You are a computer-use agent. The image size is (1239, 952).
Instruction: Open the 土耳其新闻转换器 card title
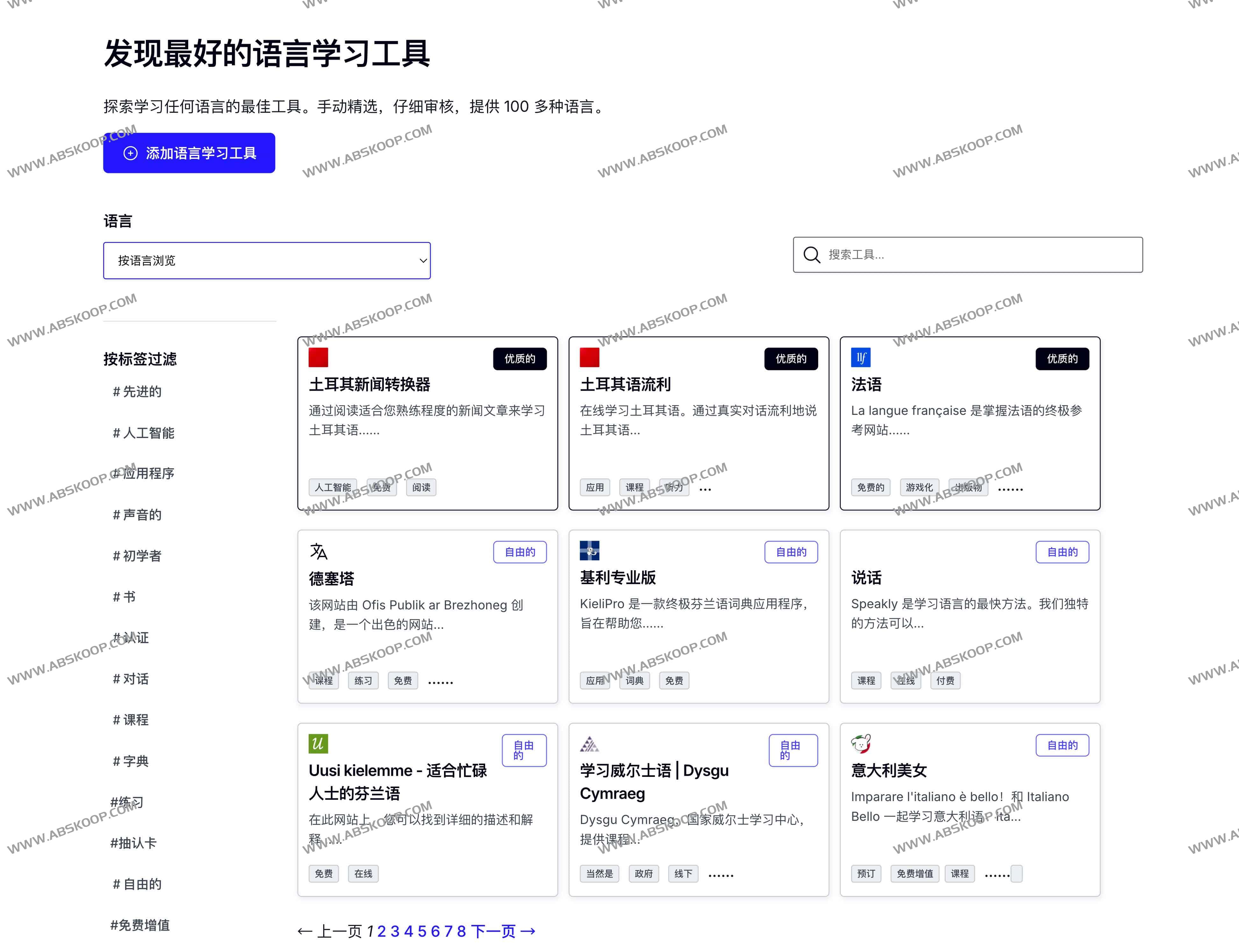coord(369,385)
